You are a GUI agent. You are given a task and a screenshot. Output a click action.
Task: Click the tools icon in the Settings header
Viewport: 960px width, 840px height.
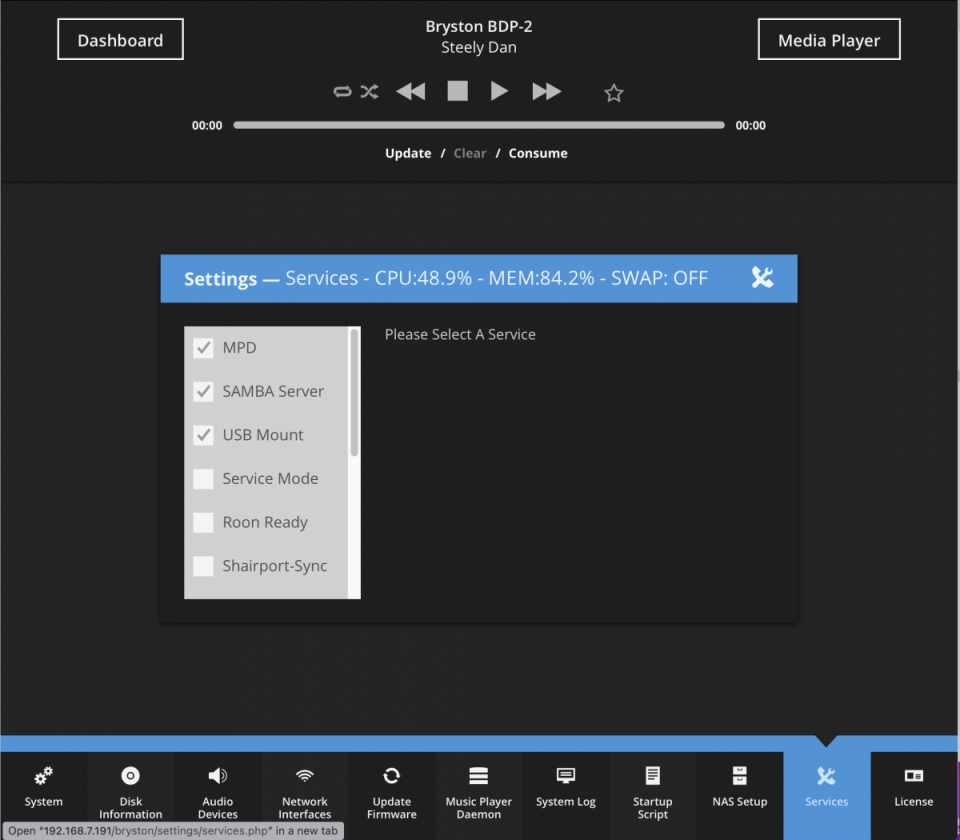pyautogui.click(x=762, y=278)
